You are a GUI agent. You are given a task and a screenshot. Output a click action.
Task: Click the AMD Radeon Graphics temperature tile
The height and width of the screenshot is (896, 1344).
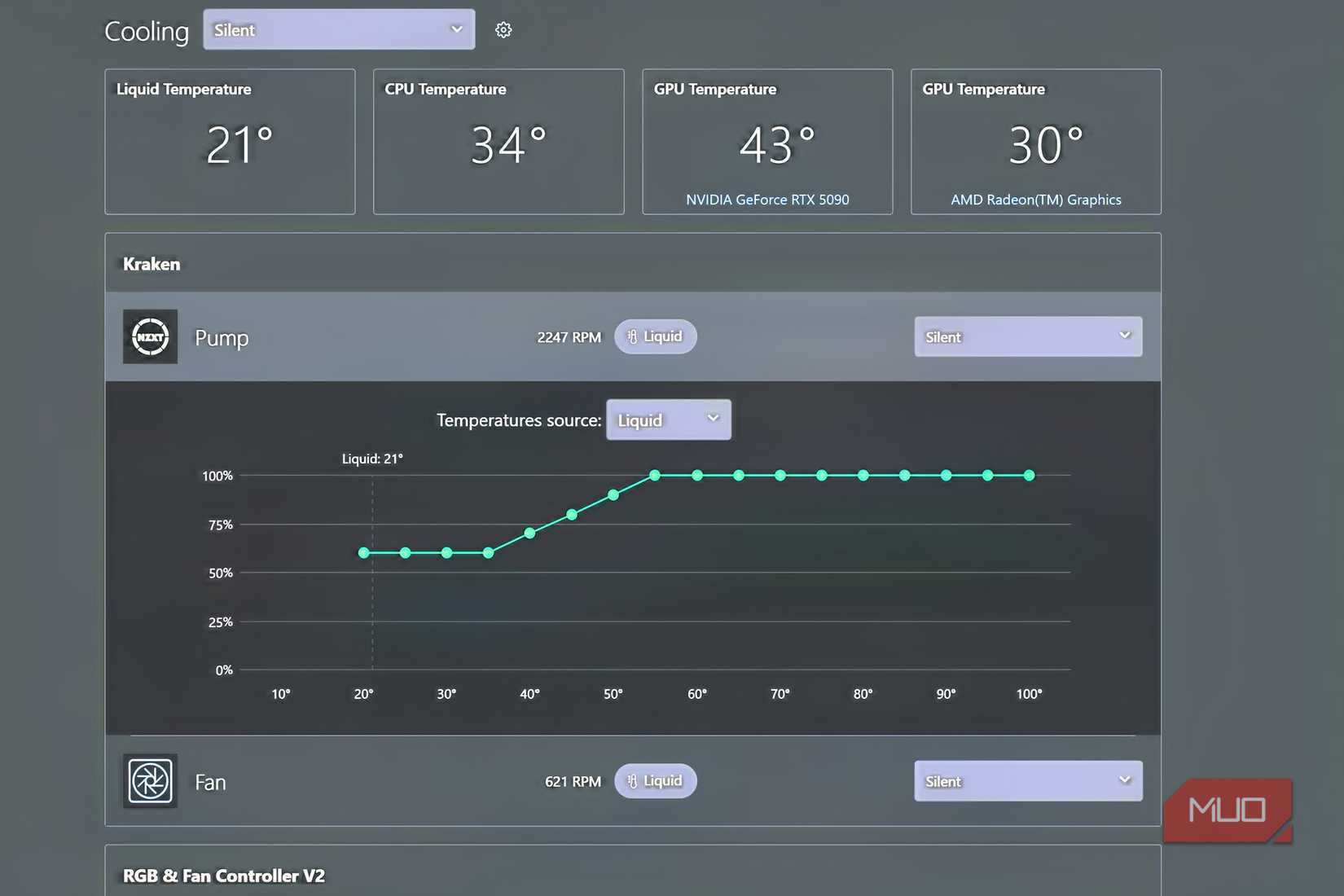click(x=1035, y=142)
